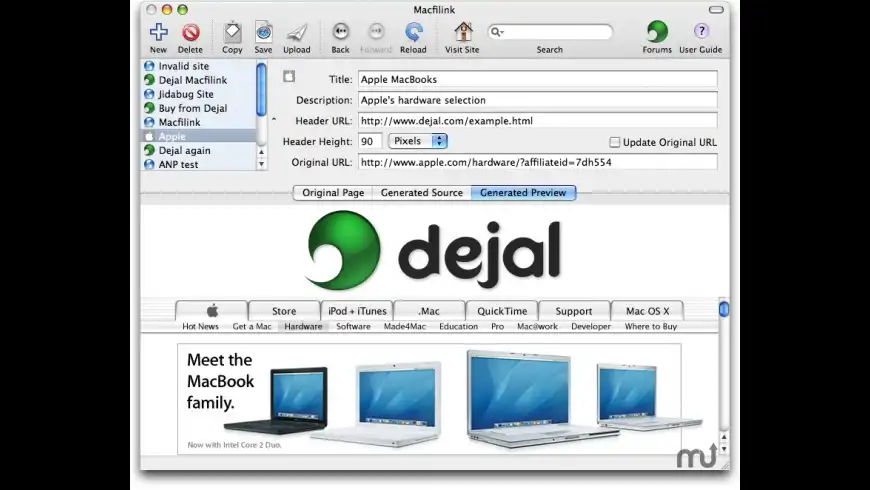This screenshot has width=870, height=490.
Task: Open the Pixels unit dropdown
Action: pos(418,141)
